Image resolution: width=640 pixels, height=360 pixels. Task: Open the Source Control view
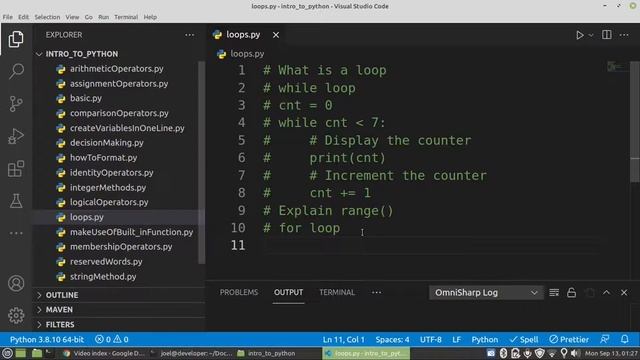coord(16,104)
